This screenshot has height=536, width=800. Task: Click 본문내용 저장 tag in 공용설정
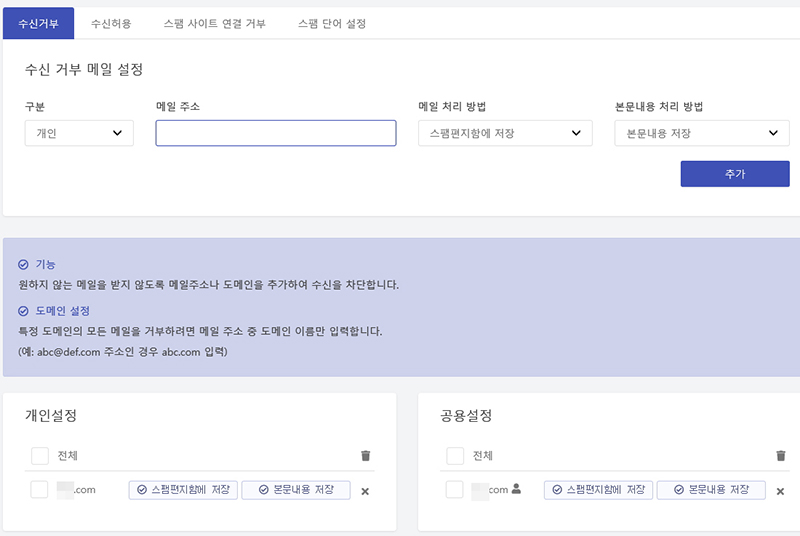(711, 490)
